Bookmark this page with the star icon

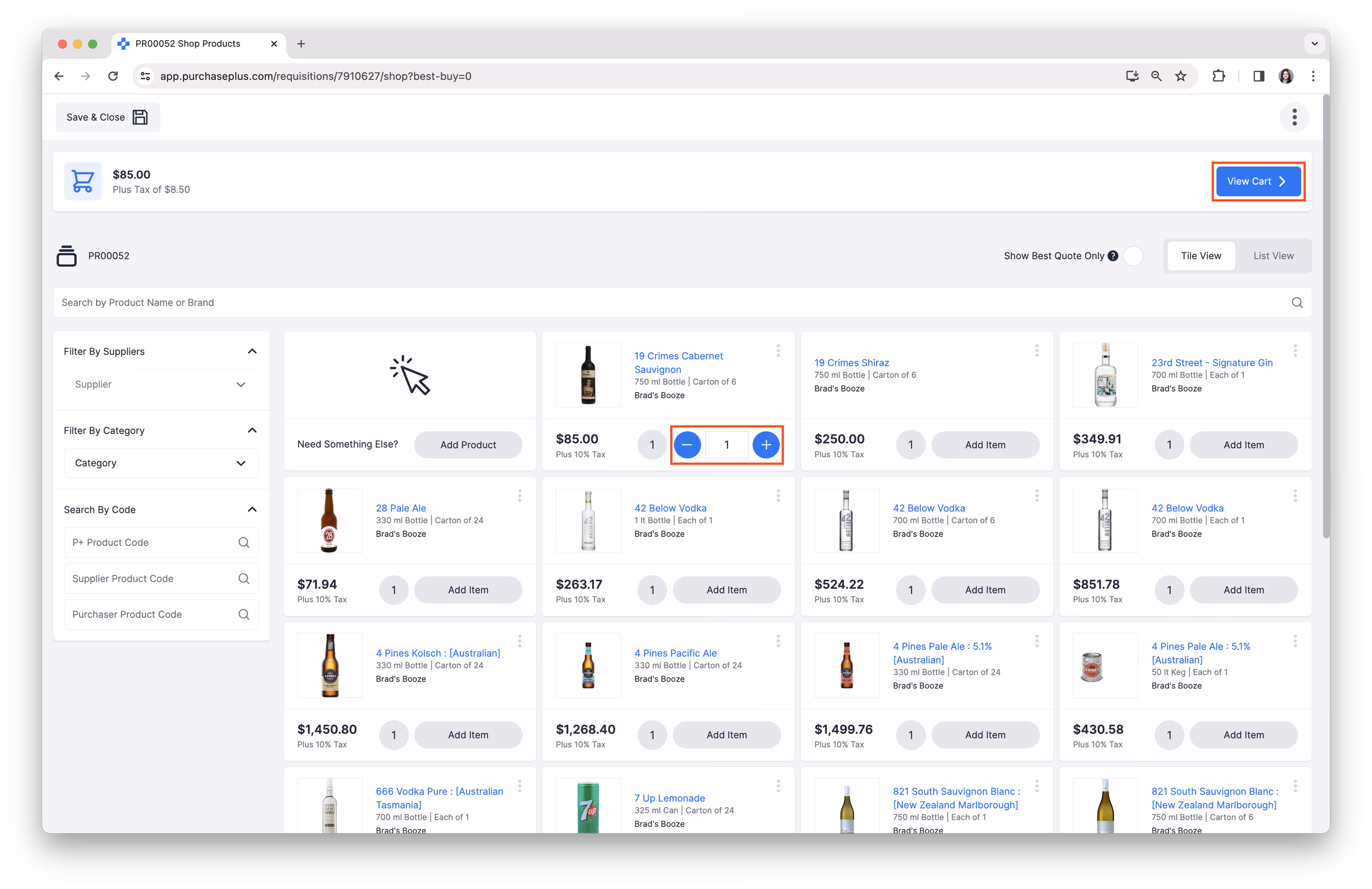pos(1180,76)
